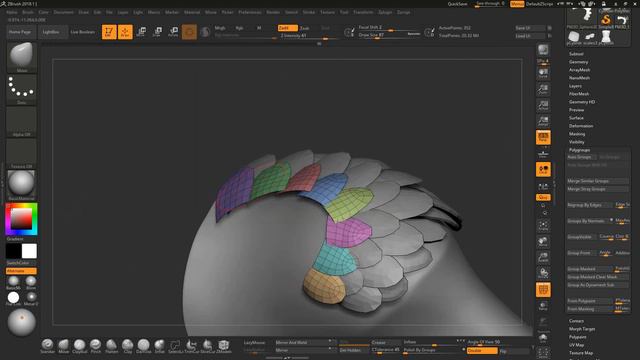Screen dimensions: 640x360
Task: Open the current brush thumbnail
Action: tap(22, 57)
